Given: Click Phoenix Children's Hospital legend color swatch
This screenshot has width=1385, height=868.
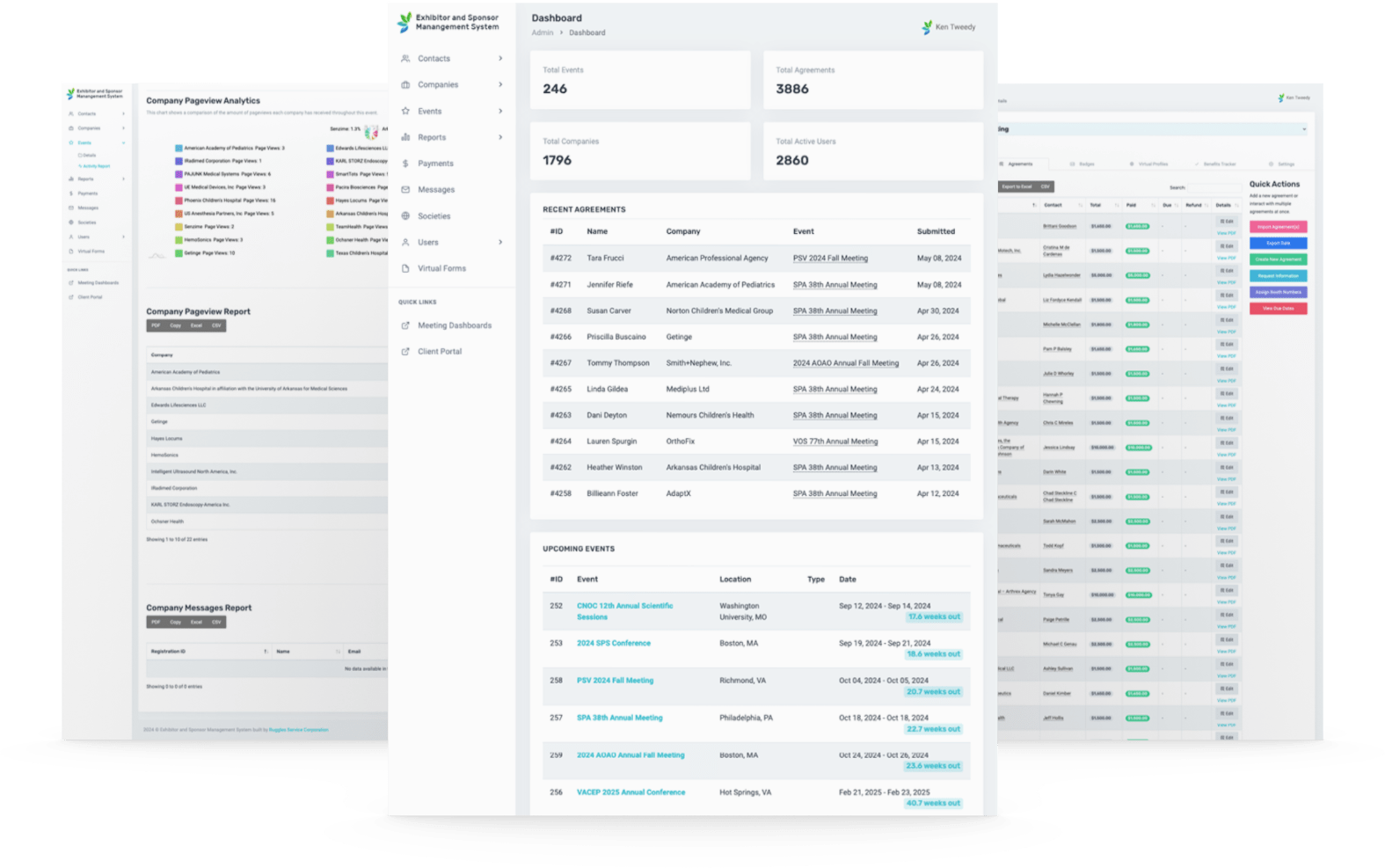Looking at the screenshot, I should [179, 201].
